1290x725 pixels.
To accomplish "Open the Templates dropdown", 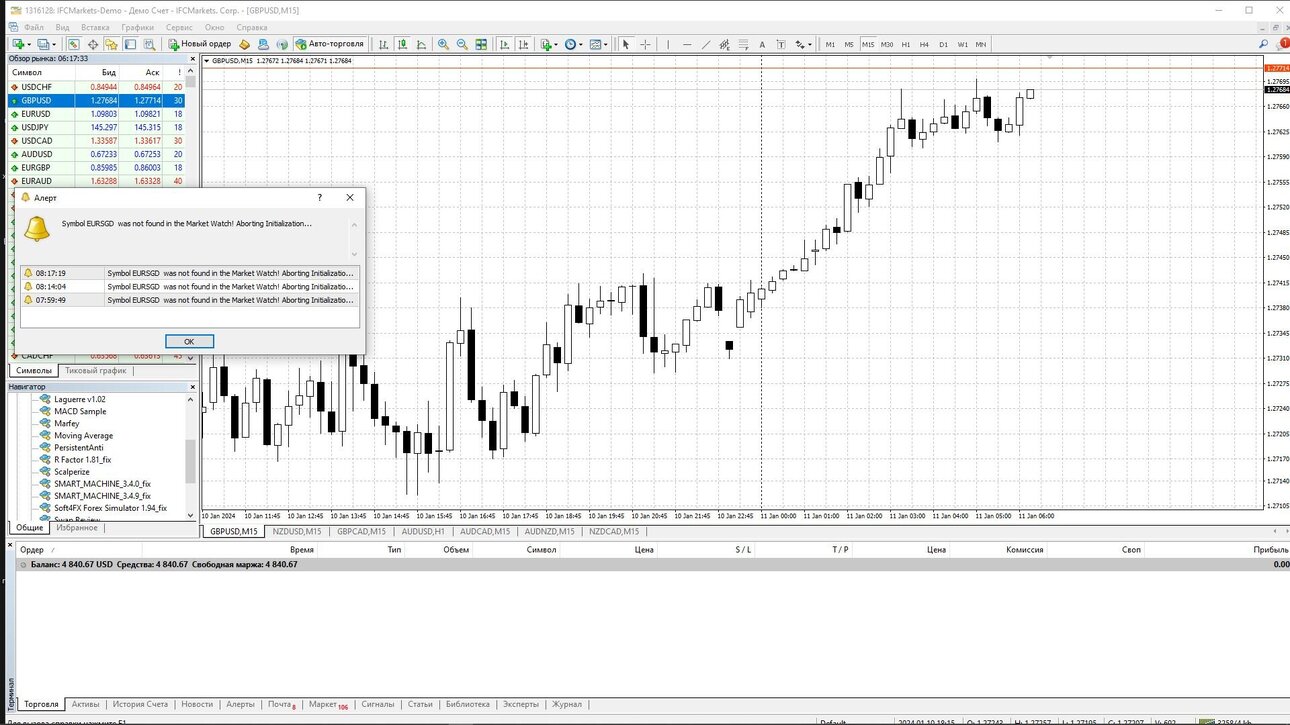I will 599,44.
